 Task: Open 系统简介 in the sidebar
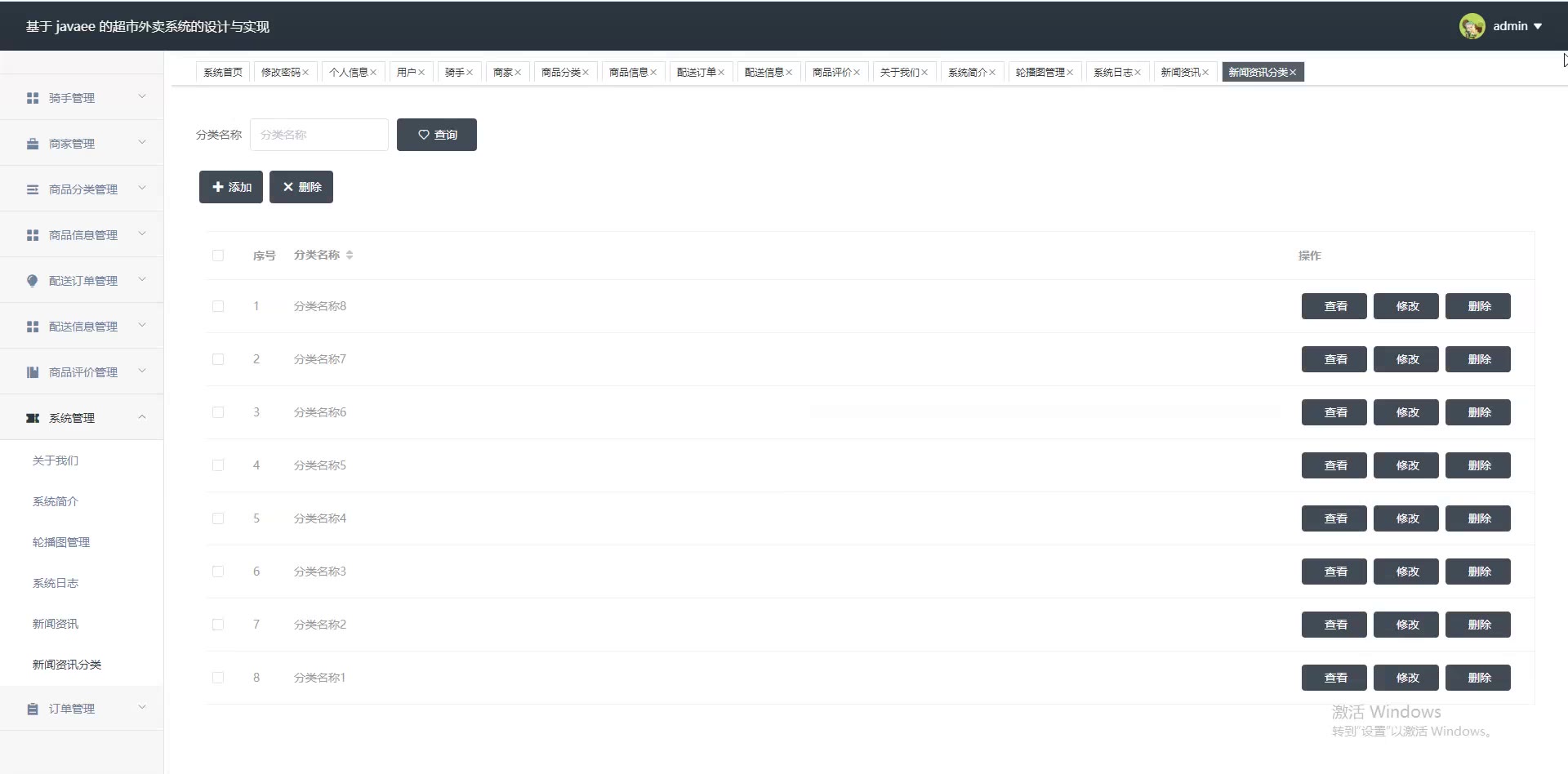[56, 501]
